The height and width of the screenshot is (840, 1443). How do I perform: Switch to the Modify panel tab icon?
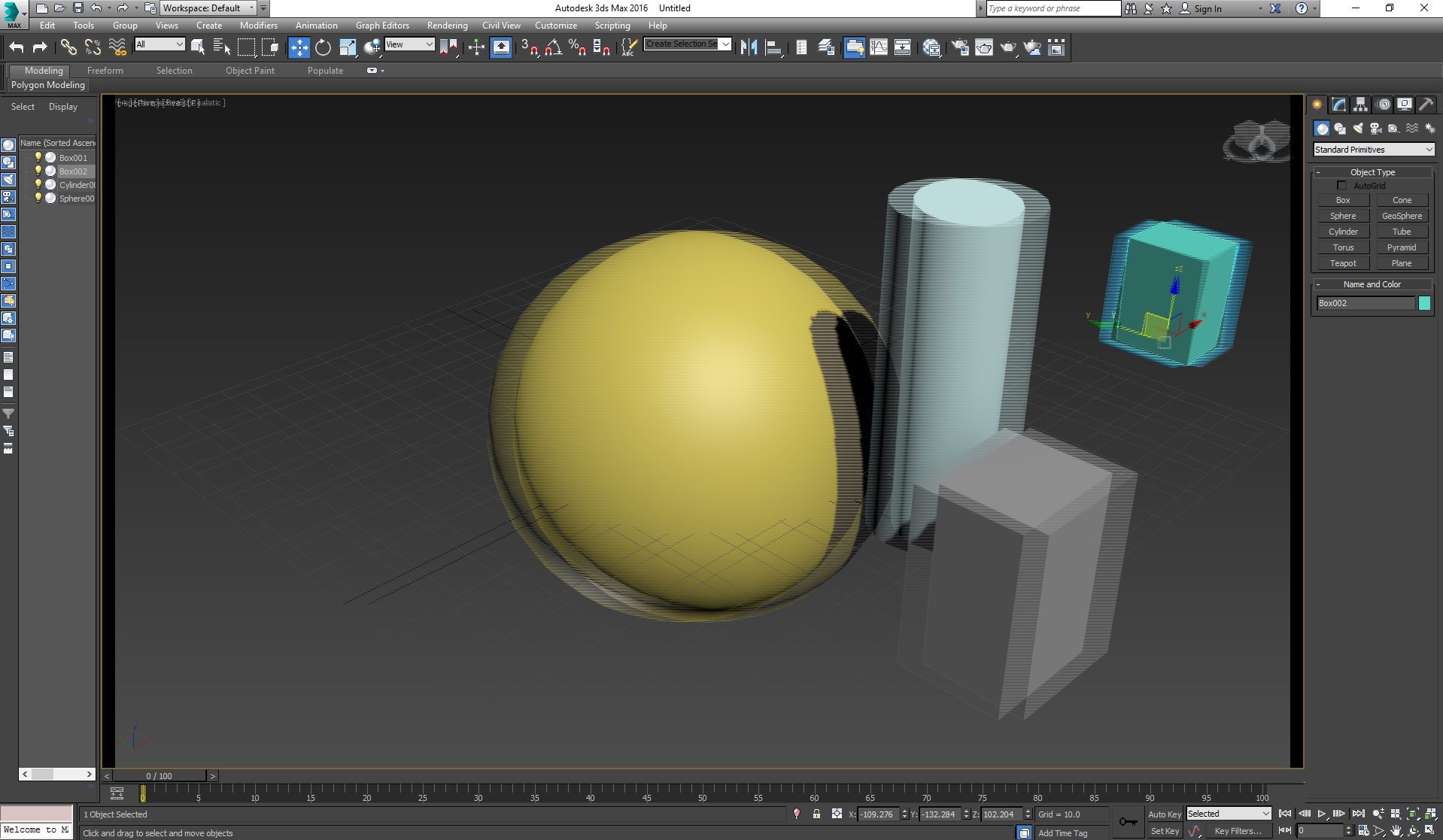(1339, 105)
